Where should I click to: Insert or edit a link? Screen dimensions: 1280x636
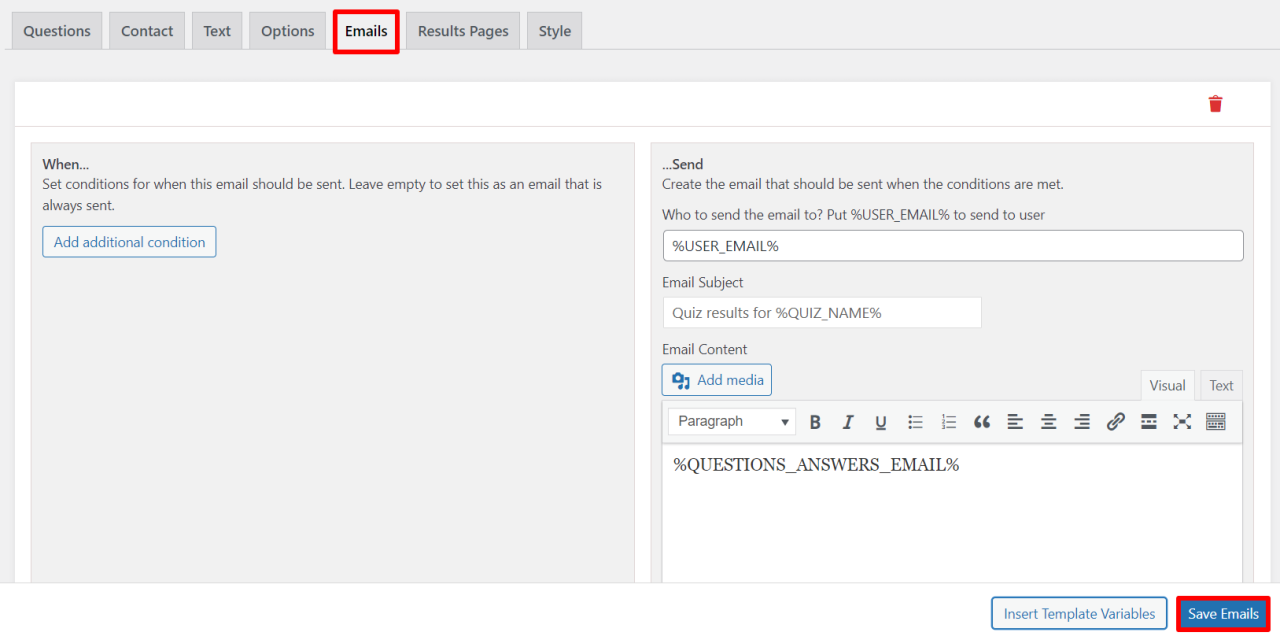[1116, 422]
